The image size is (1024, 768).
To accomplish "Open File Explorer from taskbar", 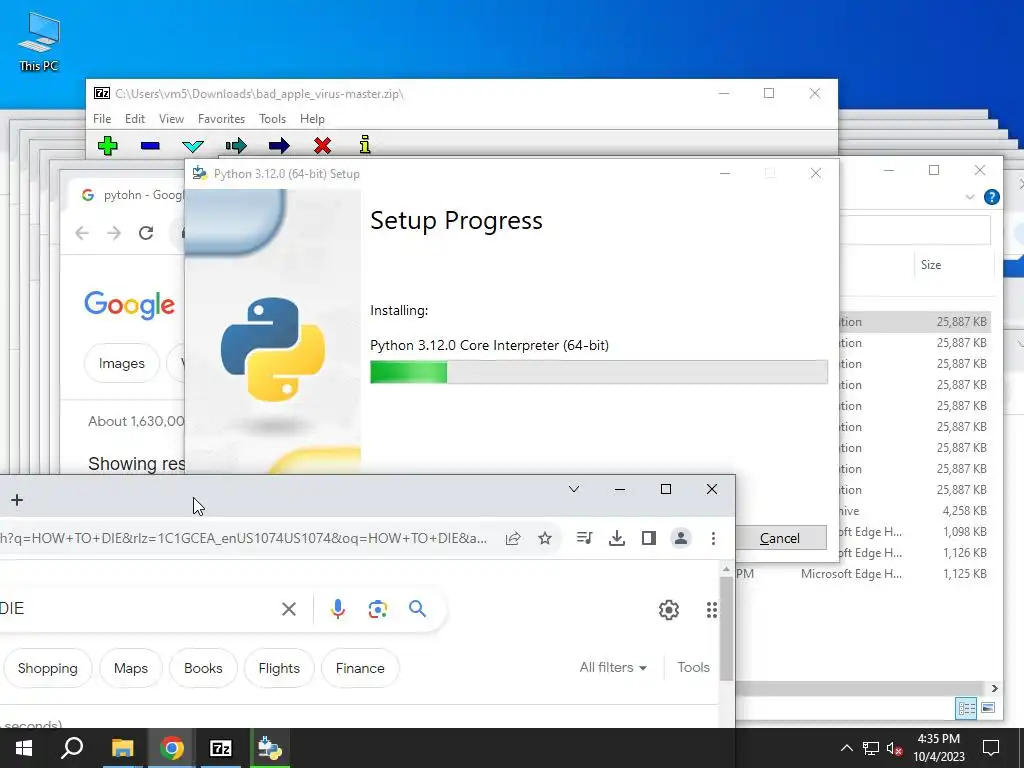I will pos(122,748).
